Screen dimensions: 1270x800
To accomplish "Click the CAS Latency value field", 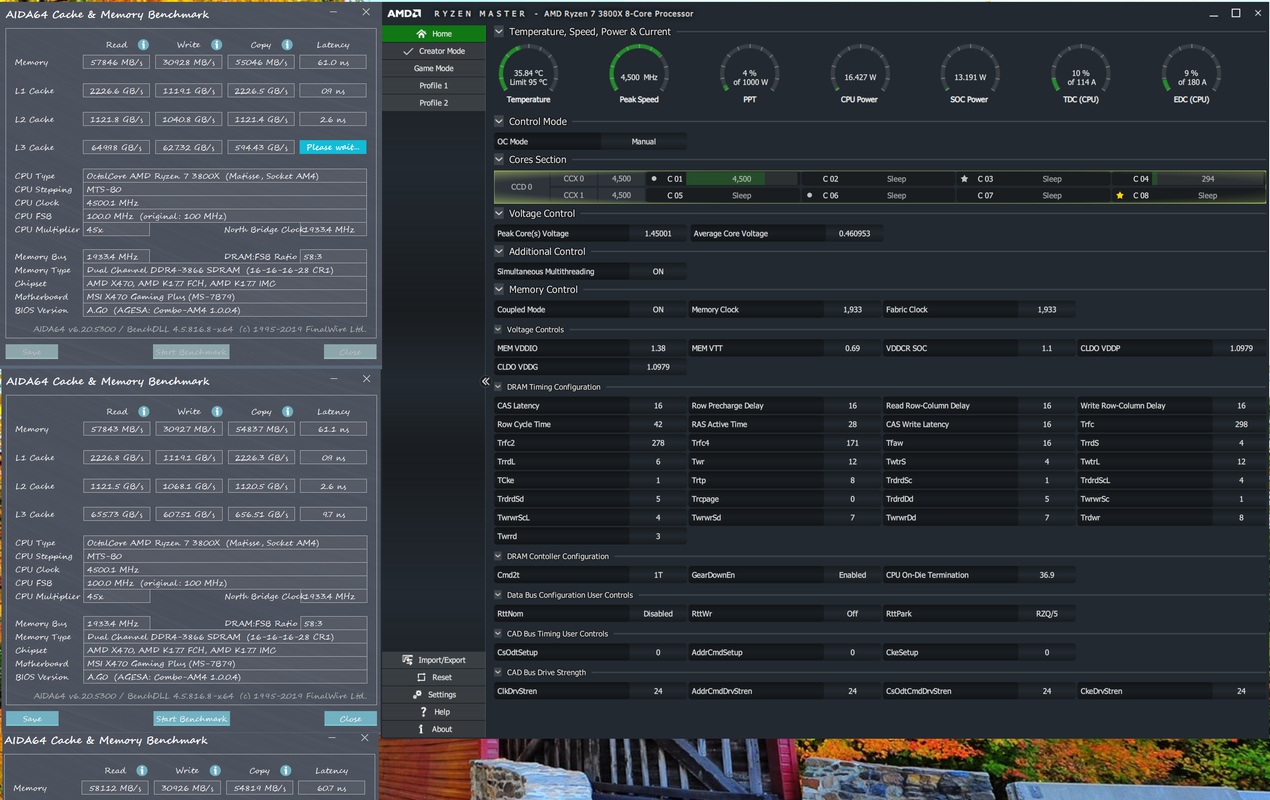I will click(x=658, y=406).
